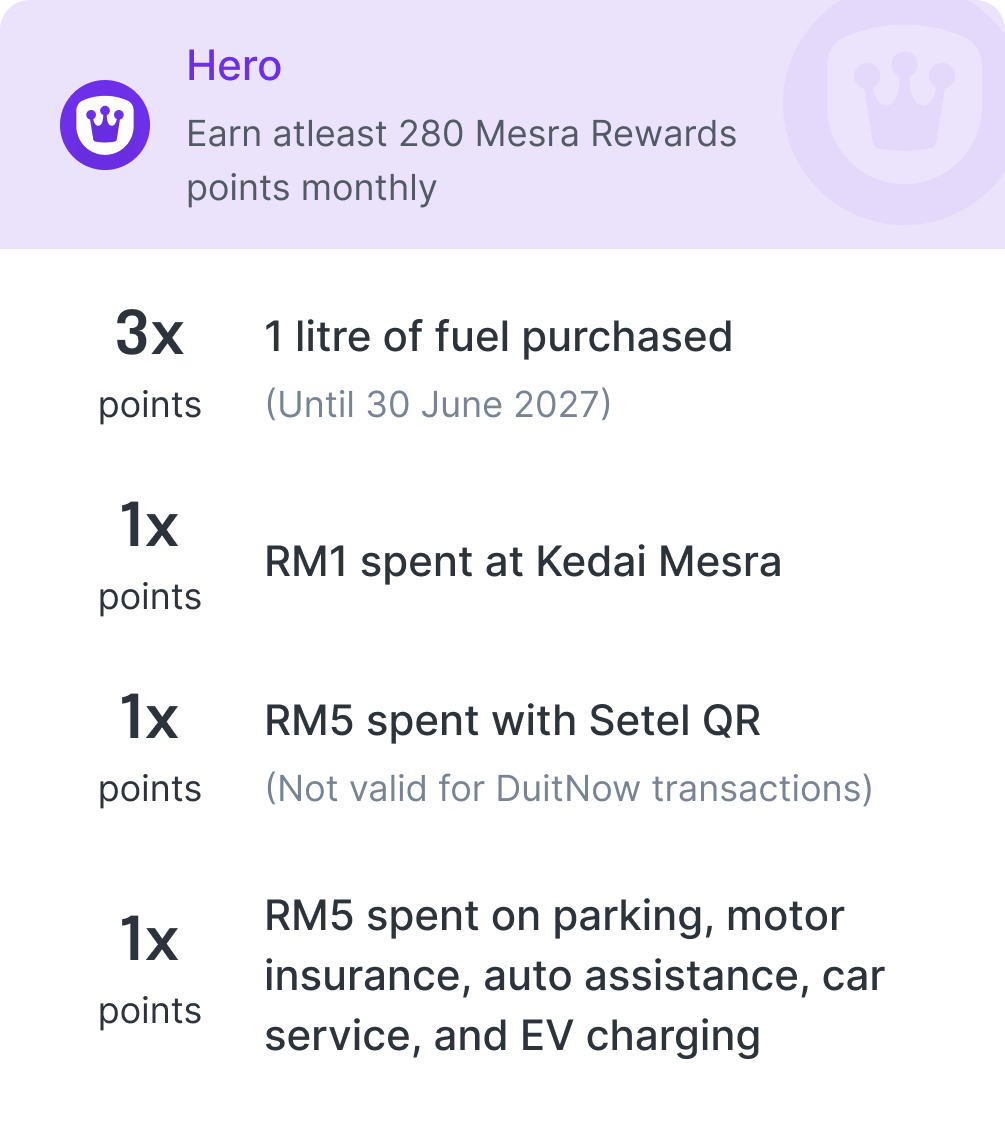Click 'service, and EV charging' text line
1005x1125 pixels.
[x=512, y=1036]
